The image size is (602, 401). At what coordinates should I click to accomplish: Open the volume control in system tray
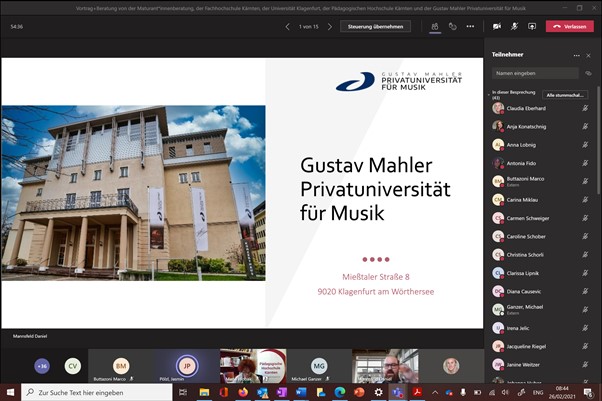tap(505, 392)
